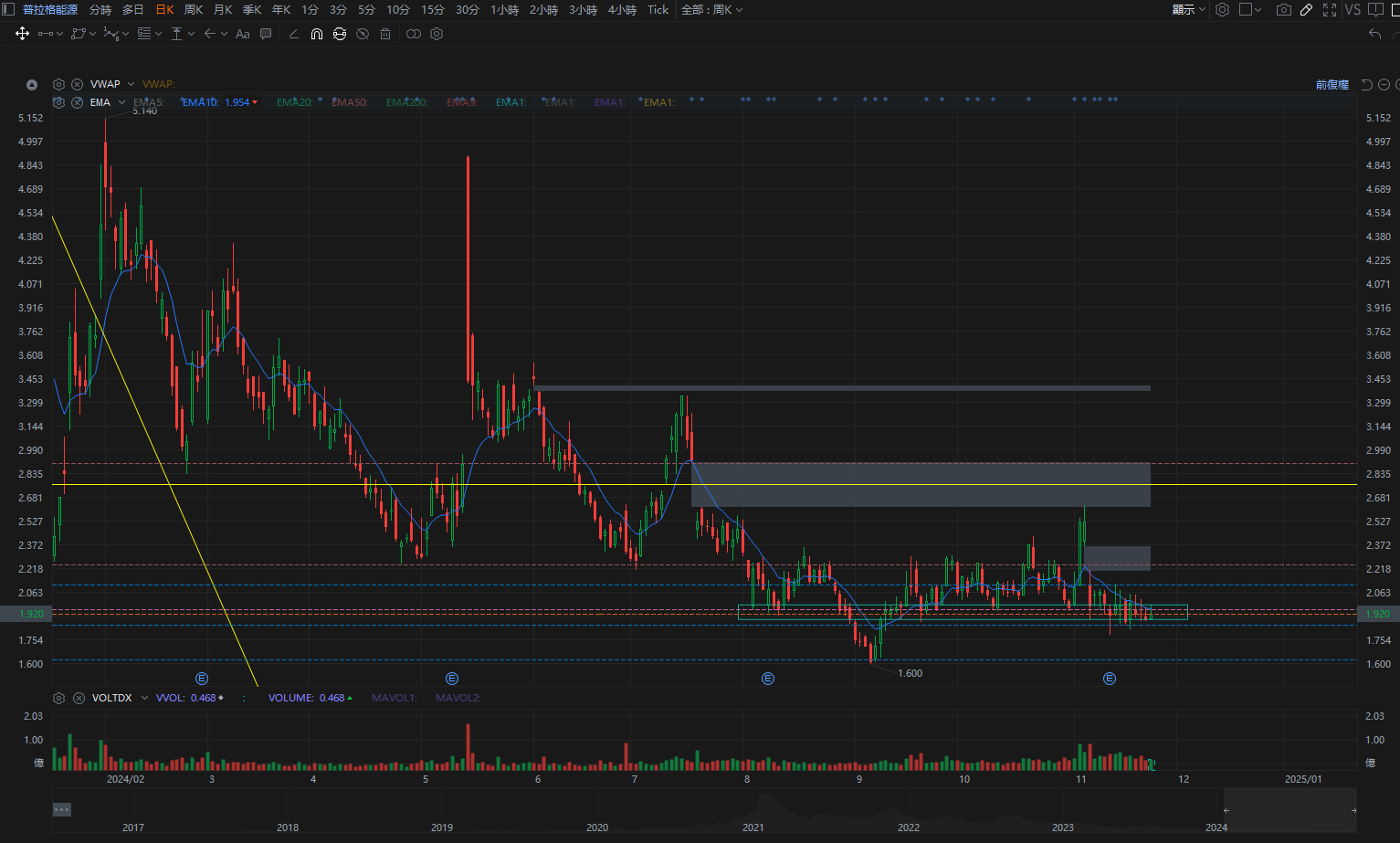Expand the wave pattern tool dropdown arrow
This screenshot has width=1400, height=843.
125,34
